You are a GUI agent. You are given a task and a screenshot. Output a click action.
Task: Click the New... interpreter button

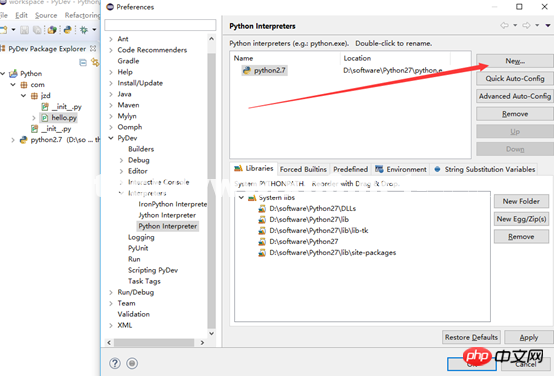pos(515,61)
